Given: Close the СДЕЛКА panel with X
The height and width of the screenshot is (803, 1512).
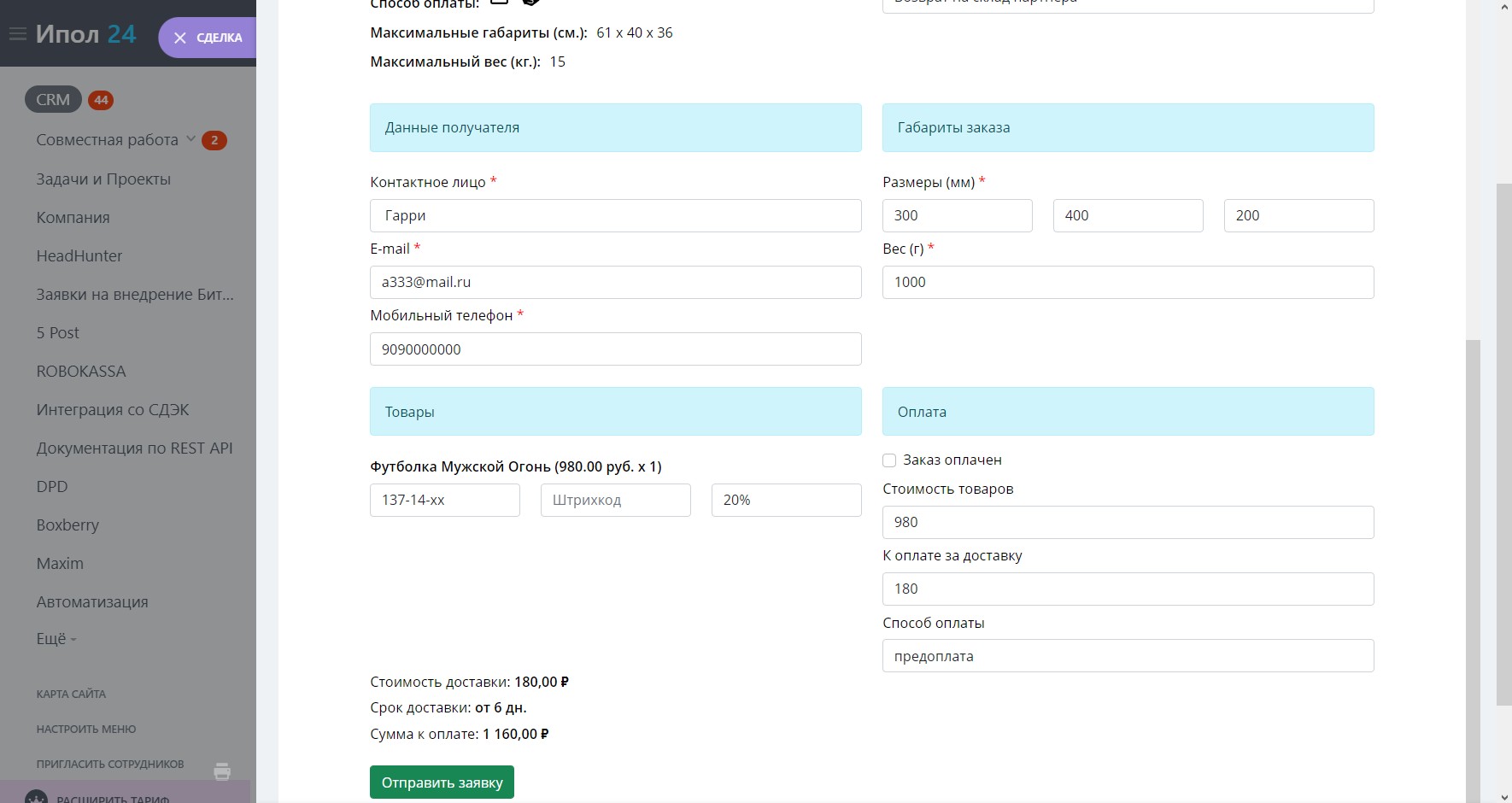Looking at the screenshot, I should [180, 38].
